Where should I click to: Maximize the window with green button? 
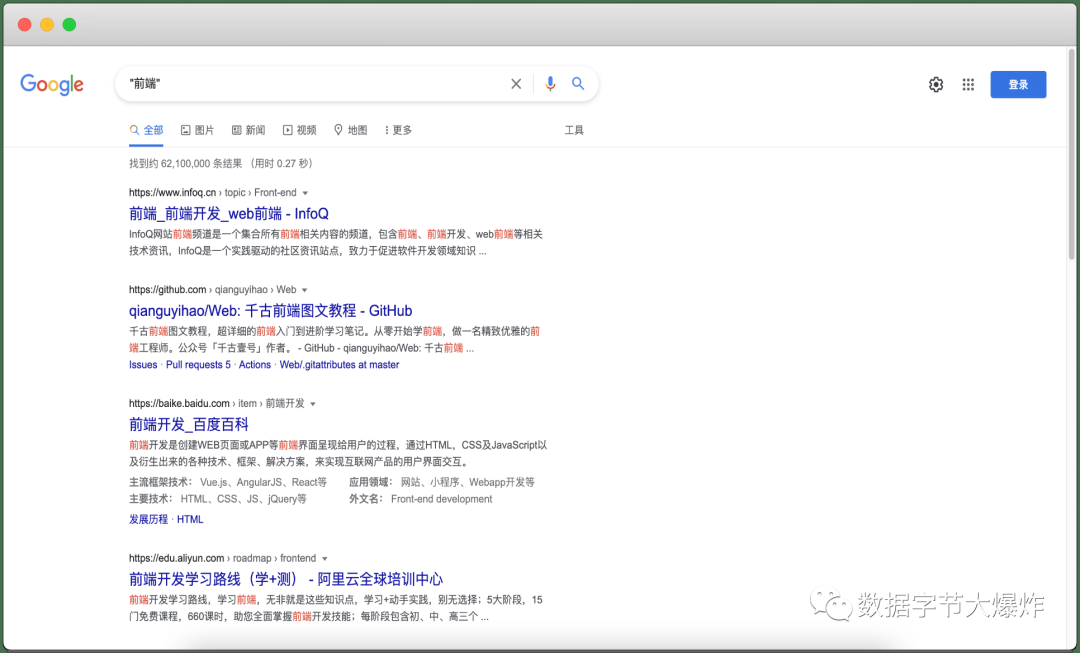pyautogui.click(x=69, y=25)
